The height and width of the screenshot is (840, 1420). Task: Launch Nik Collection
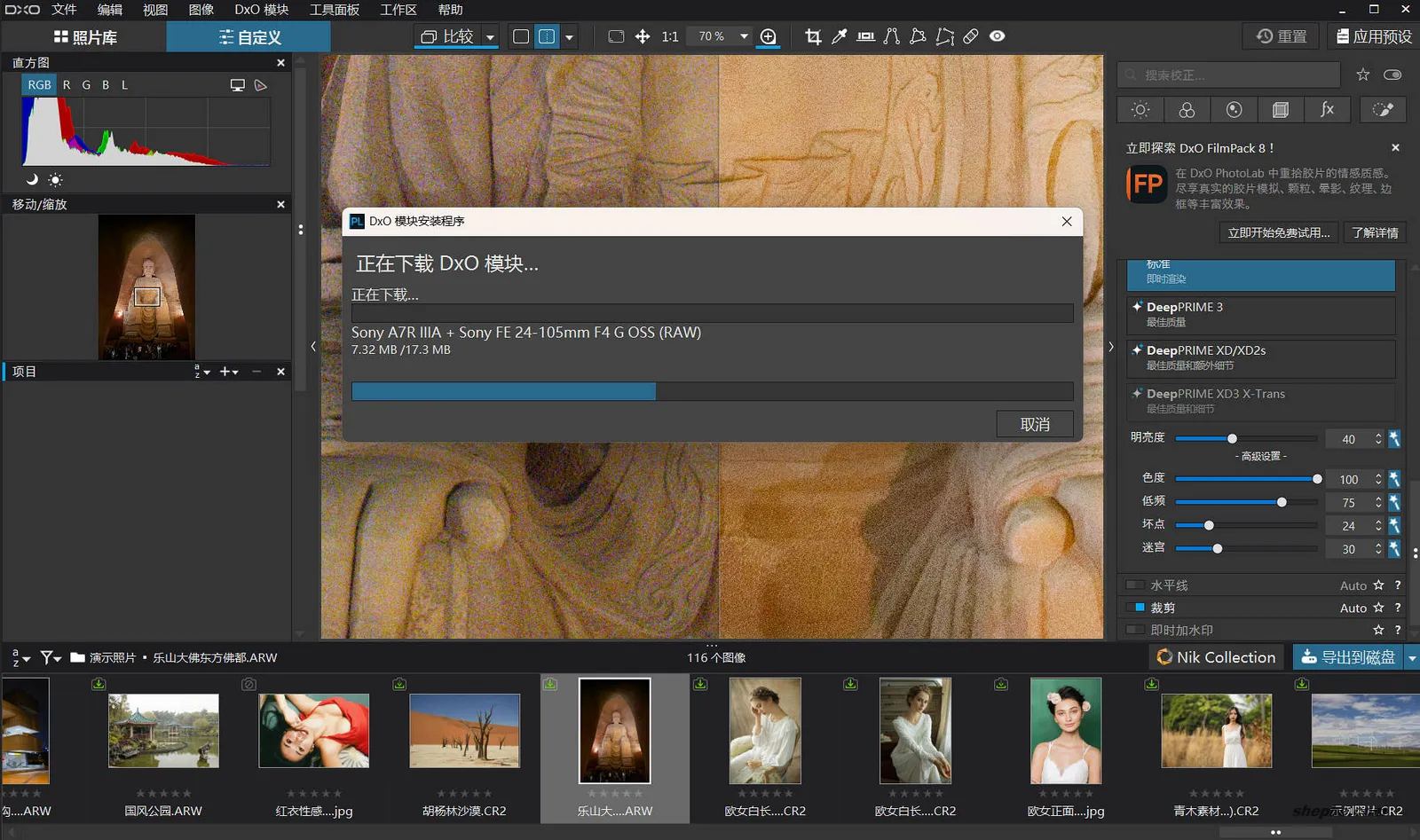(1217, 657)
